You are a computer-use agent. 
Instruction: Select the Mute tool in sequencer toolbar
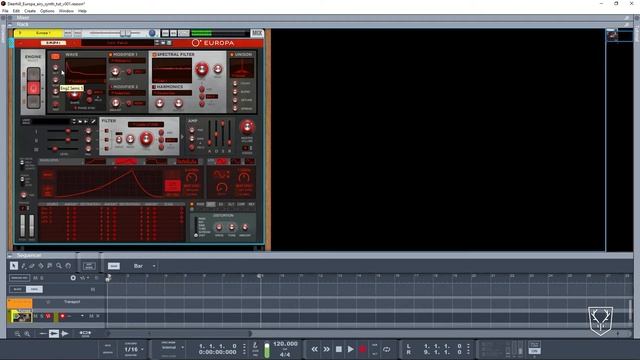click(x=50, y=266)
